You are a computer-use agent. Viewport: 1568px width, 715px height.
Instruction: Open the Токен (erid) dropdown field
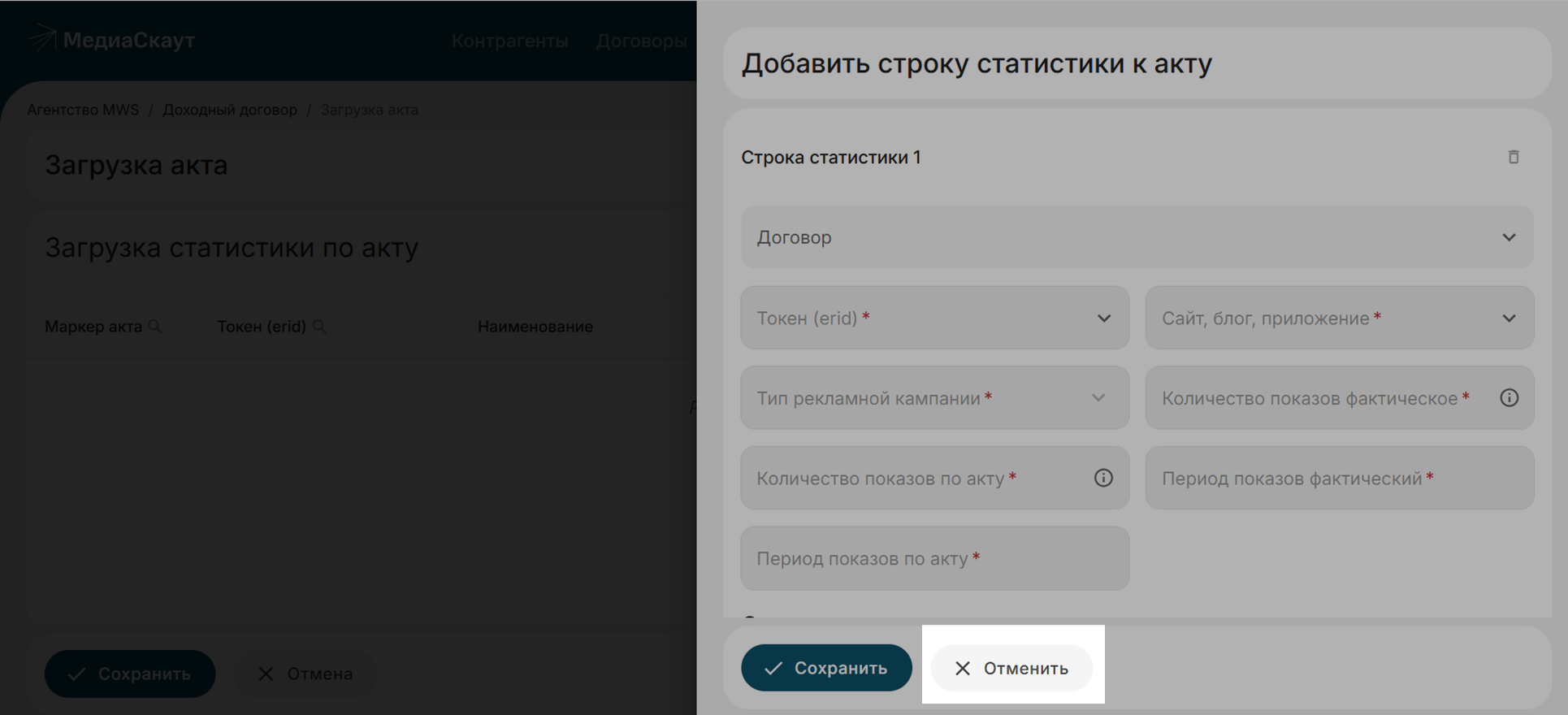(x=933, y=318)
